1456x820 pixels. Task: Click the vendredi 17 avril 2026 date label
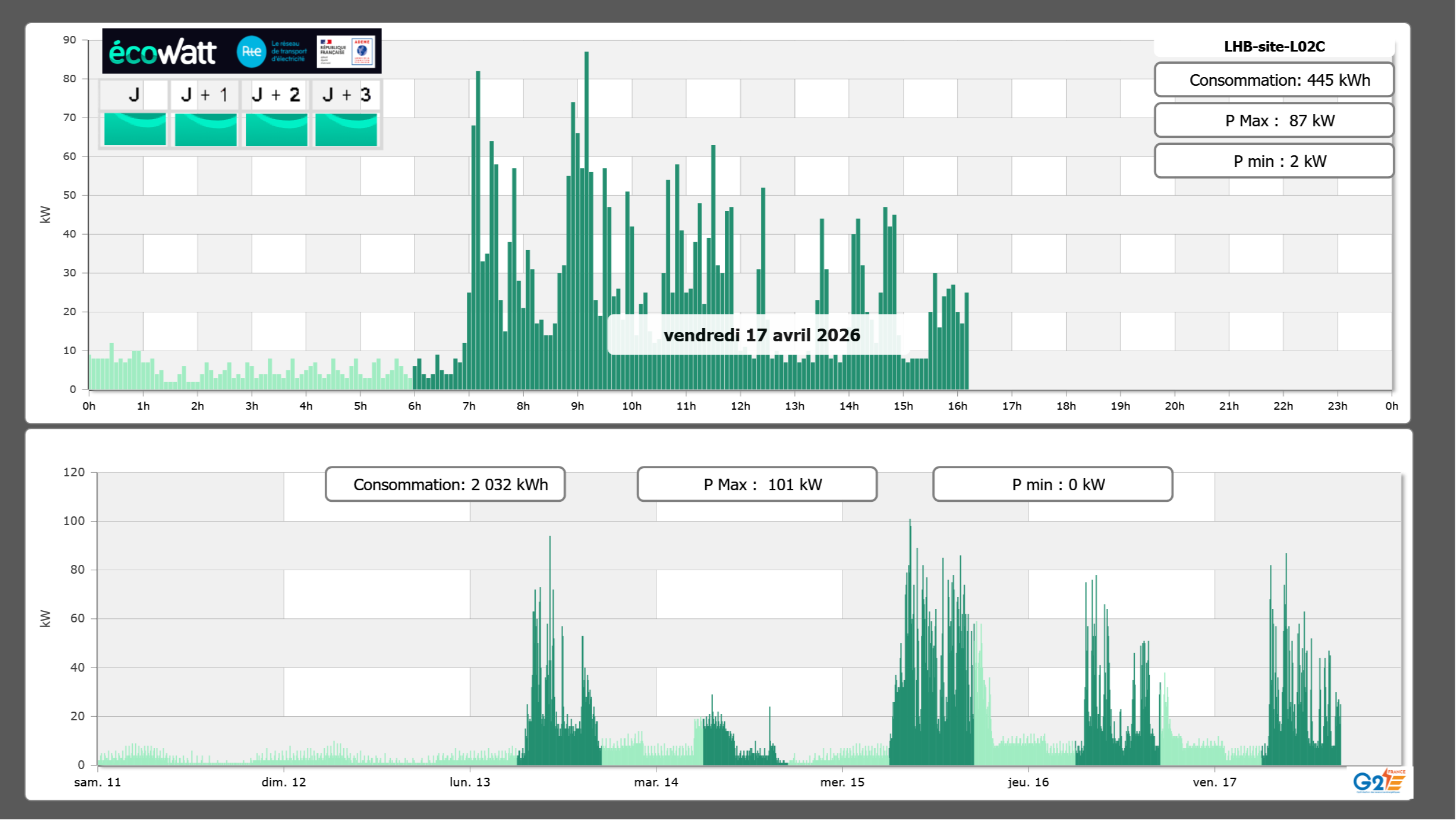761,335
